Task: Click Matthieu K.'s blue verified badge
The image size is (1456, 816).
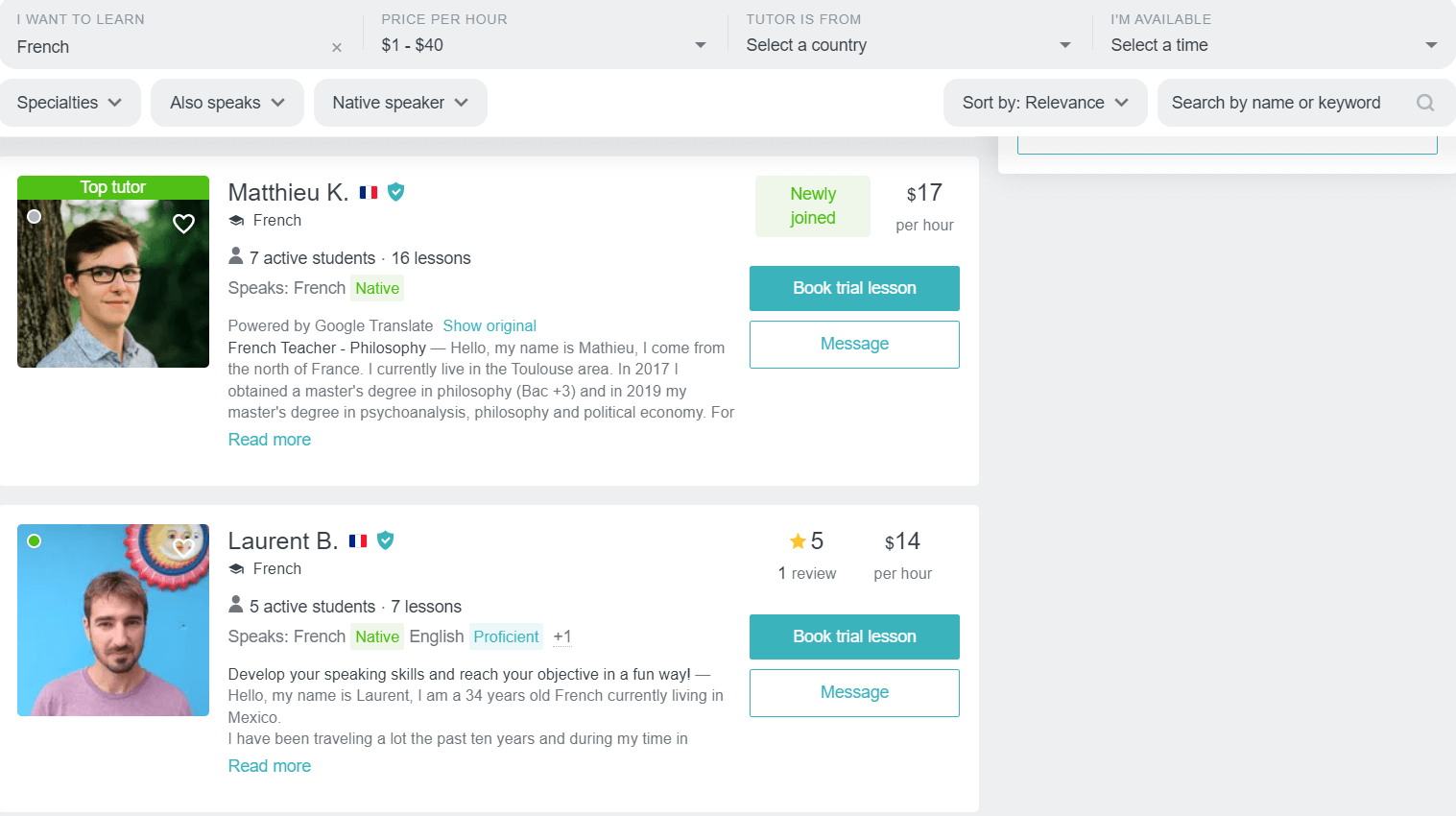Action: click(396, 192)
